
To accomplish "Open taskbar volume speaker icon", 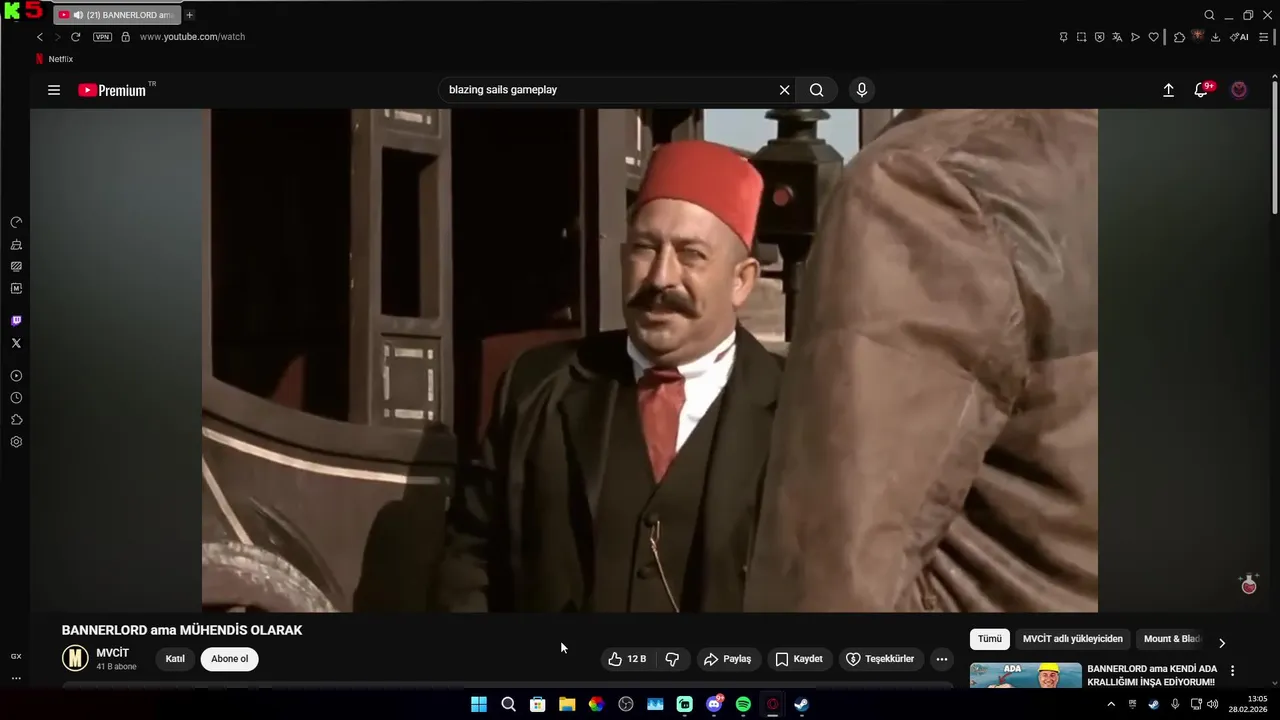I will tap(1213, 704).
